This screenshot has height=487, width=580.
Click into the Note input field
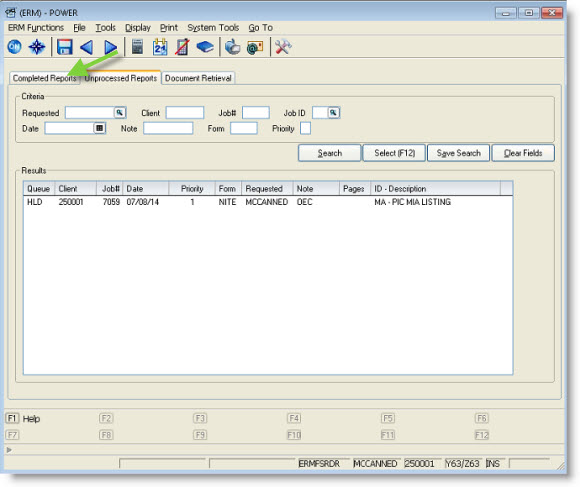pyautogui.click(x=168, y=128)
